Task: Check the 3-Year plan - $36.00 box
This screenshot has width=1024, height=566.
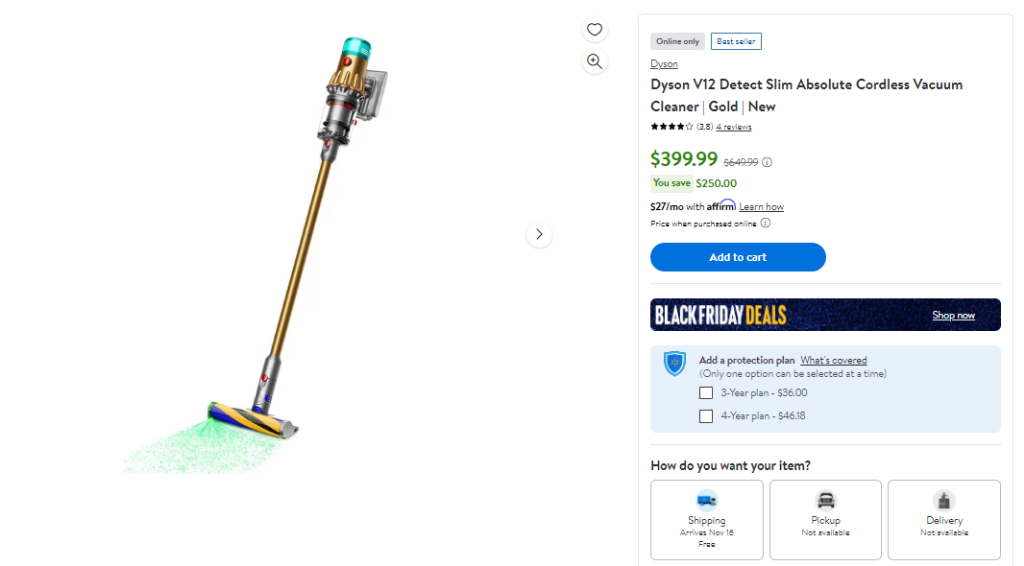Action: (706, 393)
